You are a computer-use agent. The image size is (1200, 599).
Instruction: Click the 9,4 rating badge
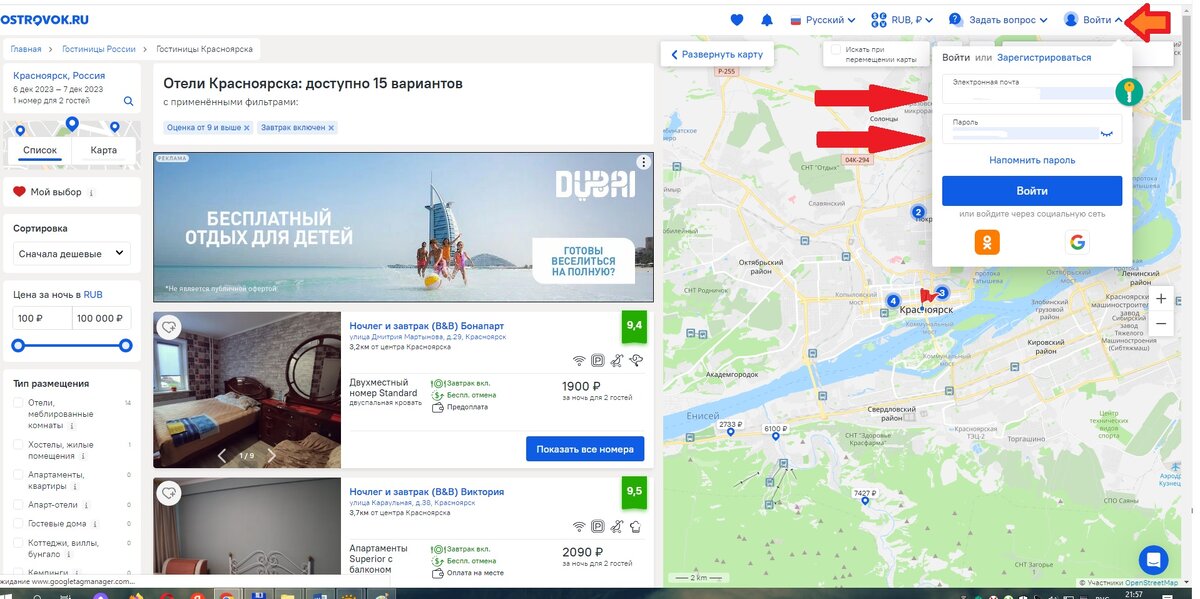634,326
